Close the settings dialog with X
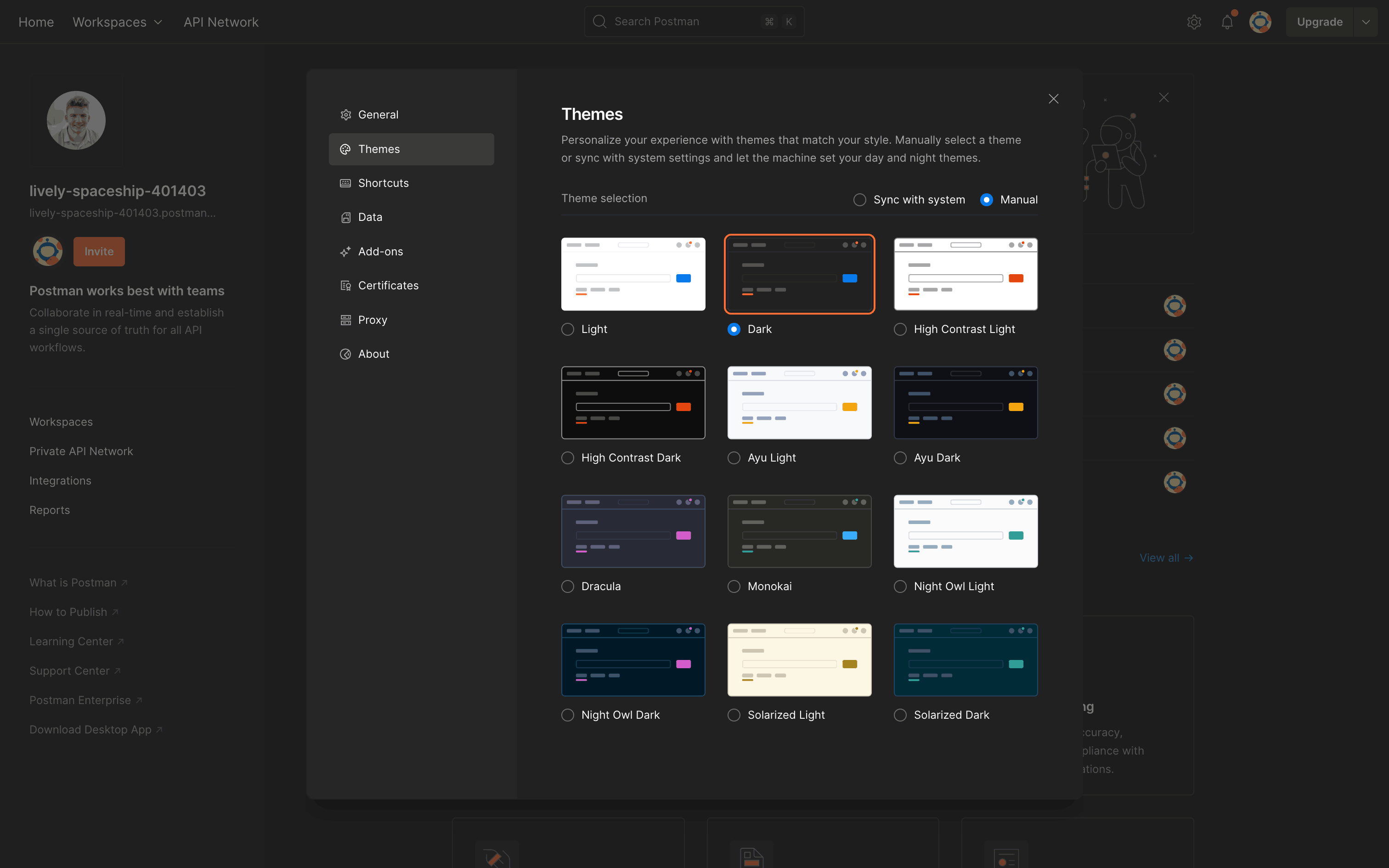Image resolution: width=1389 pixels, height=868 pixels. pos(1053,99)
